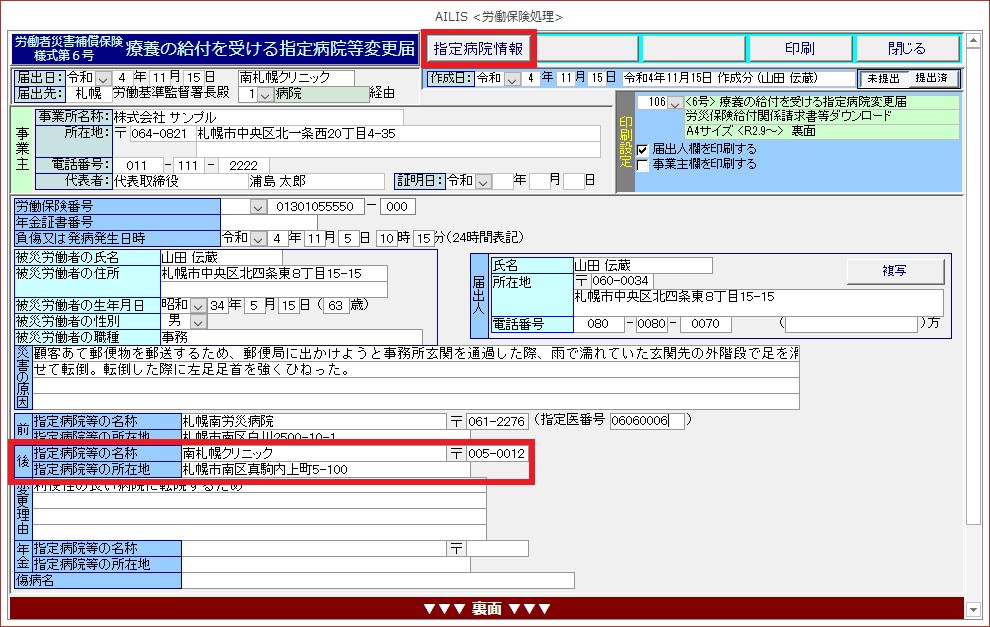Open the print form number 106 dropdown
990x627 pixels.
pos(675,103)
